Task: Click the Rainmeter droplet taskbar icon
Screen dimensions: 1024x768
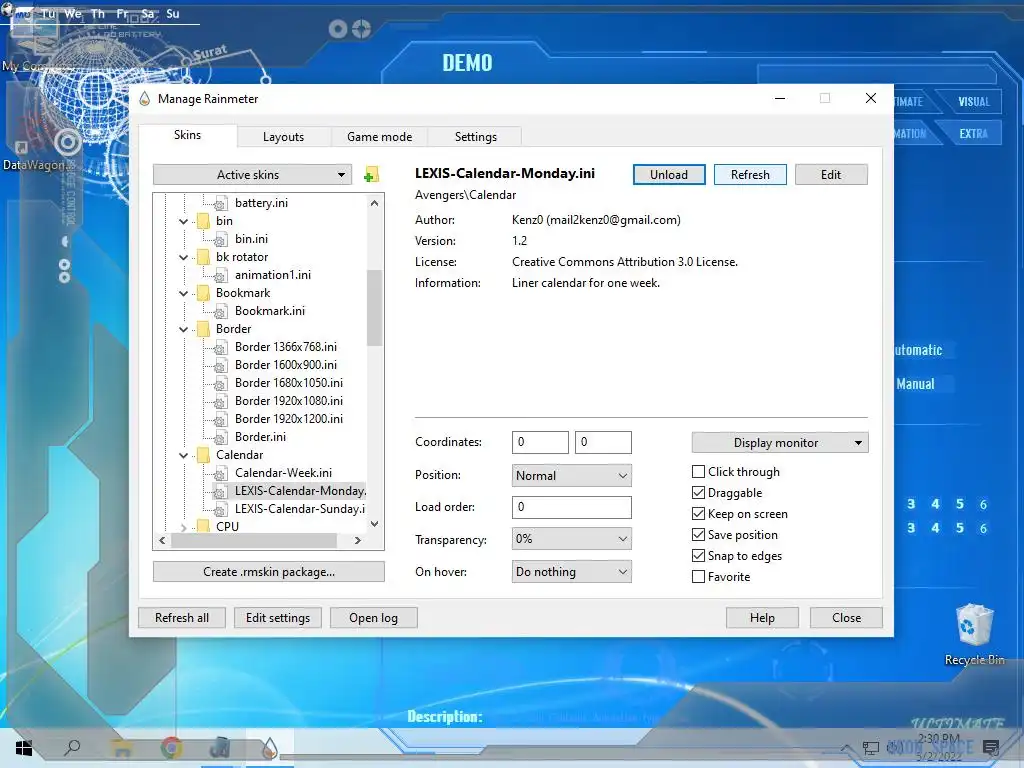Action: click(269, 748)
